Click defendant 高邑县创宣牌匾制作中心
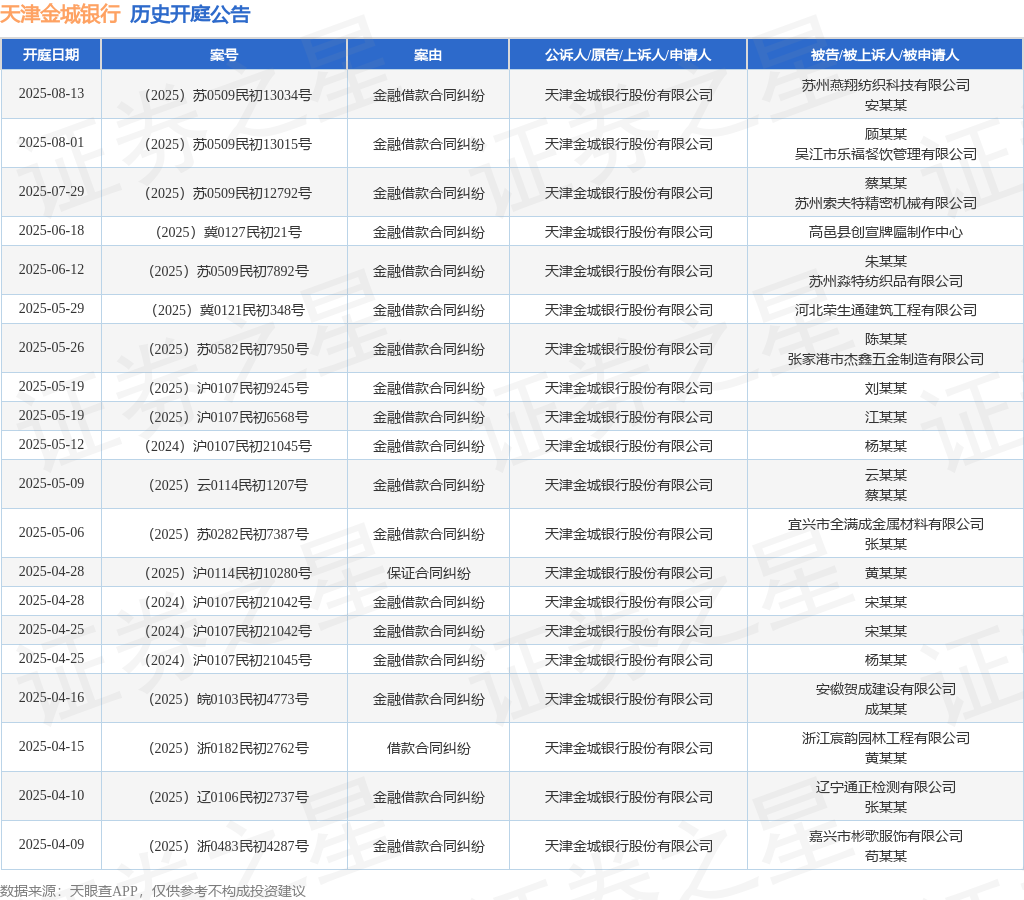 click(886, 233)
